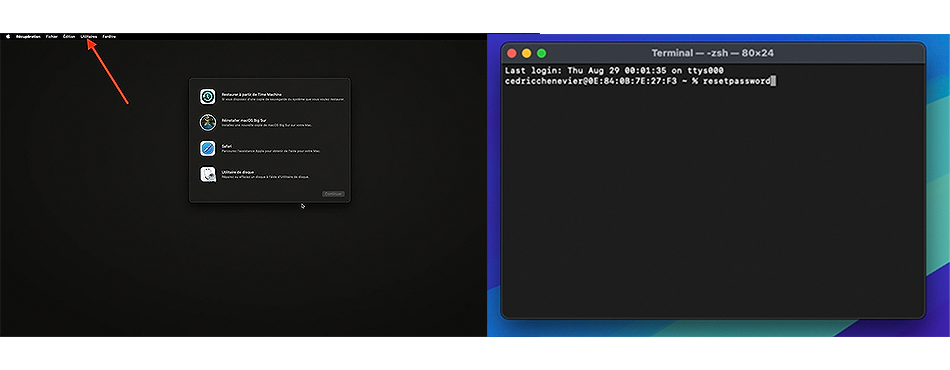Open the Édition menu
Image resolution: width=950 pixels, height=370 pixels.
pos(69,36)
